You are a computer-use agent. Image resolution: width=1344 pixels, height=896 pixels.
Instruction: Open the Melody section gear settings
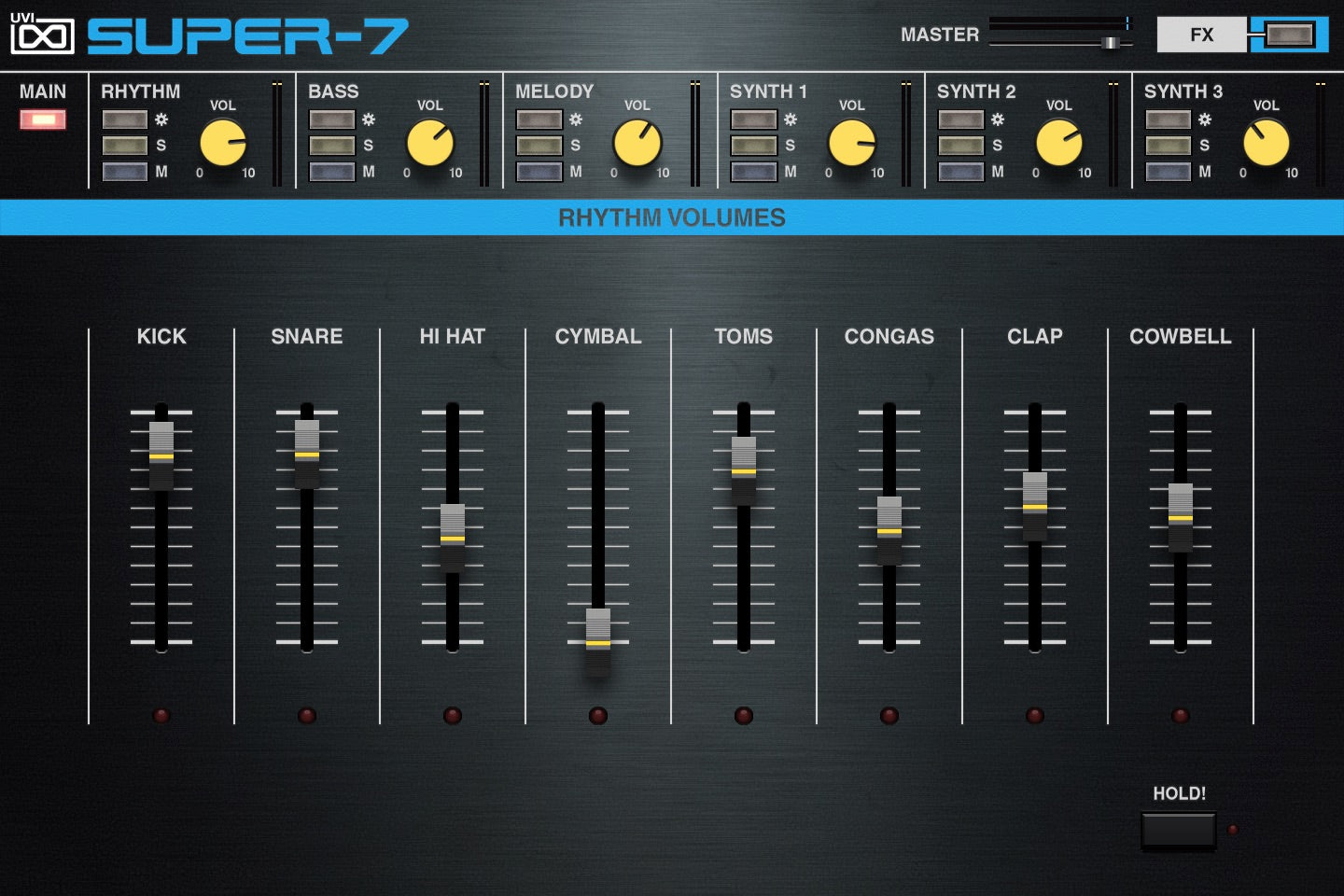tap(539, 119)
